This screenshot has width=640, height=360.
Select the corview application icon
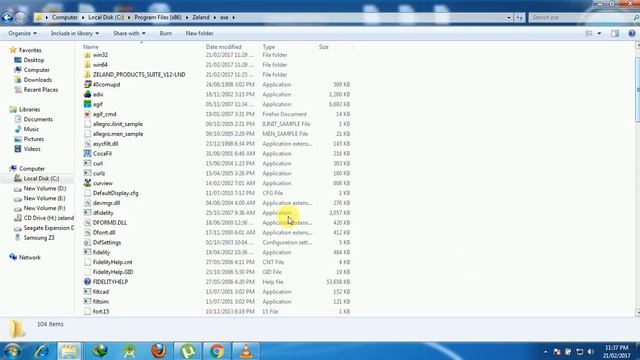[87, 183]
